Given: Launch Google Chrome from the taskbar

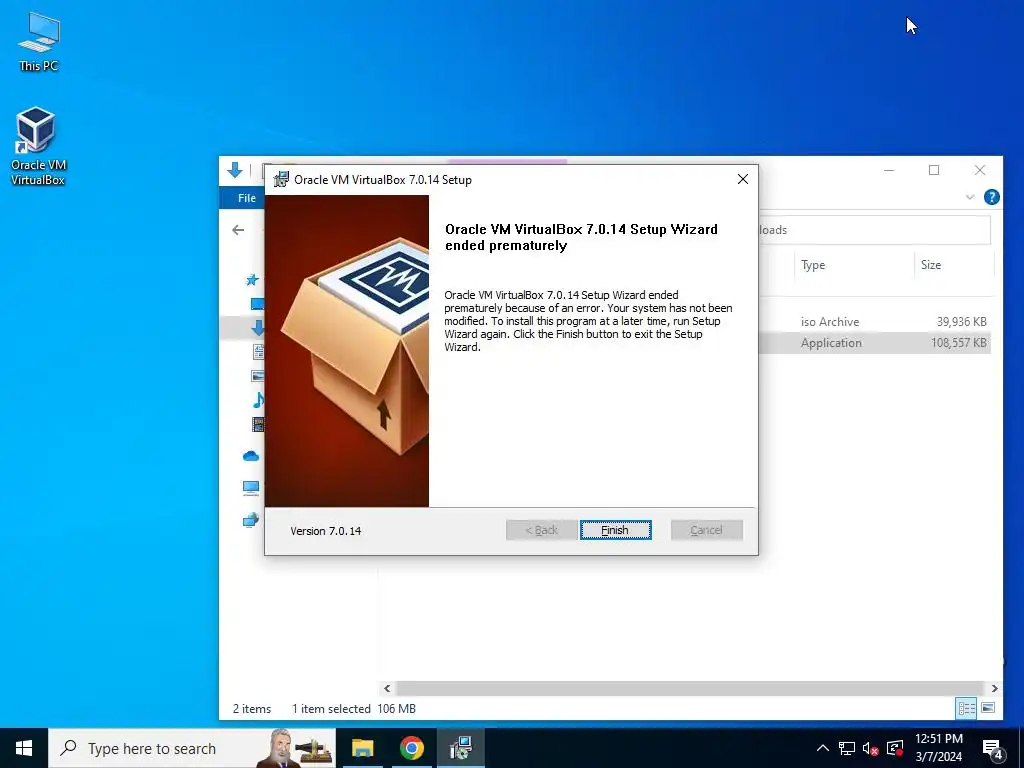Looking at the screenshot, I should tap(411, 748).
